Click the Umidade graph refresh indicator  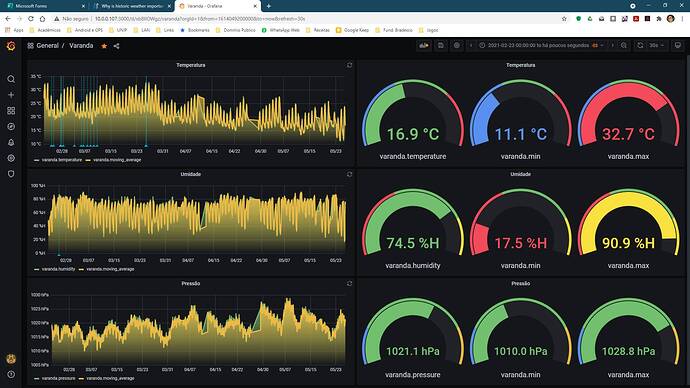(349, 174)
